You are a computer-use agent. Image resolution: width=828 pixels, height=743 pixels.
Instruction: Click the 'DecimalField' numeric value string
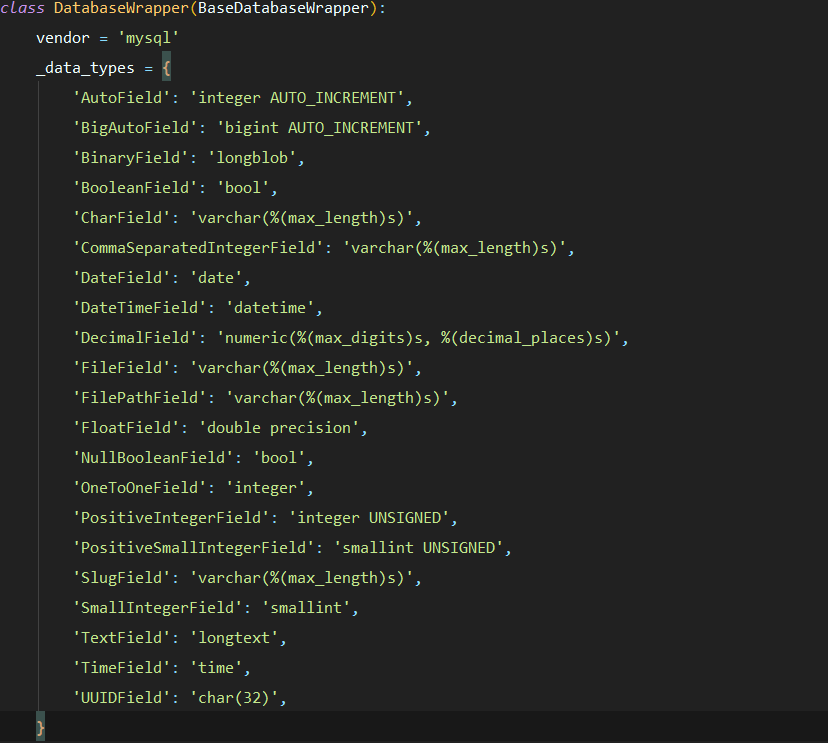(425, 338)
